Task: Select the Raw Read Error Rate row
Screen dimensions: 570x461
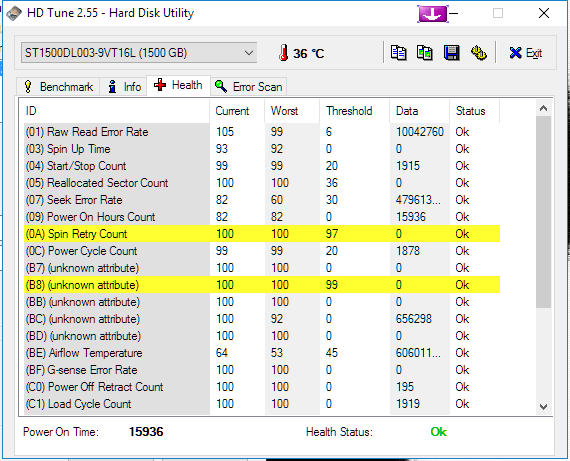Action: [262, 132]
